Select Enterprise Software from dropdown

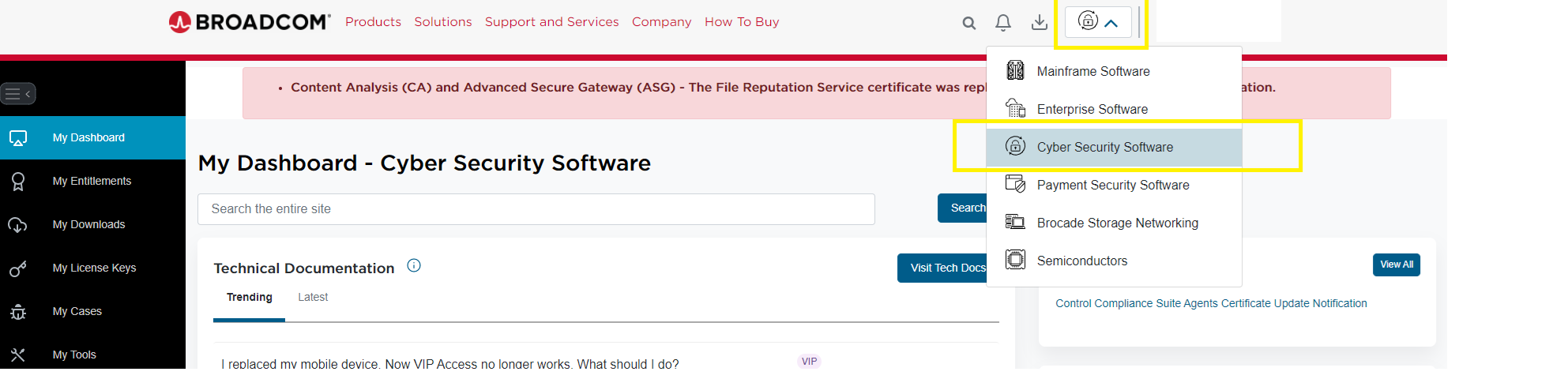(x=1114, y=109)
